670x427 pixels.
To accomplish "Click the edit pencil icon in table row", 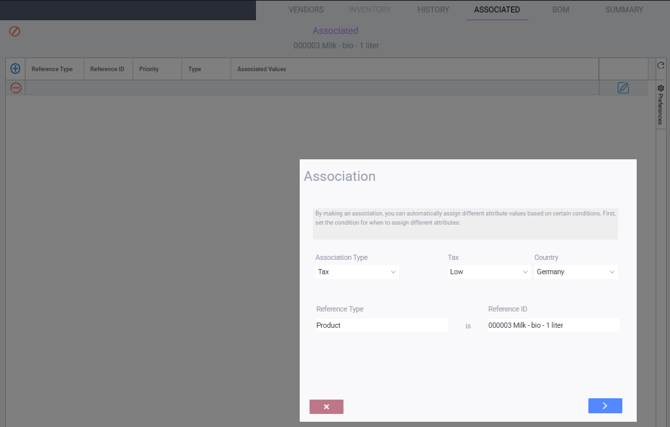I will (623, 88).
